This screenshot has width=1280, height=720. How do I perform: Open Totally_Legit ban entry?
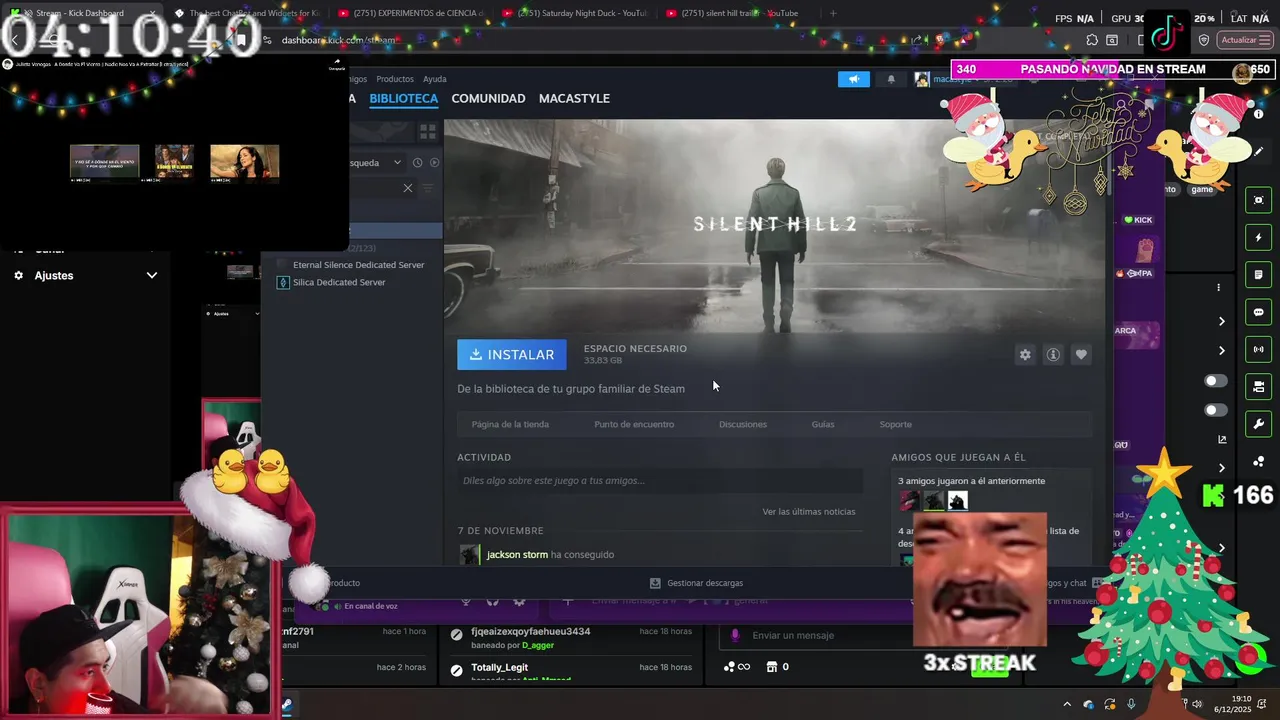[x=570, y=670]
